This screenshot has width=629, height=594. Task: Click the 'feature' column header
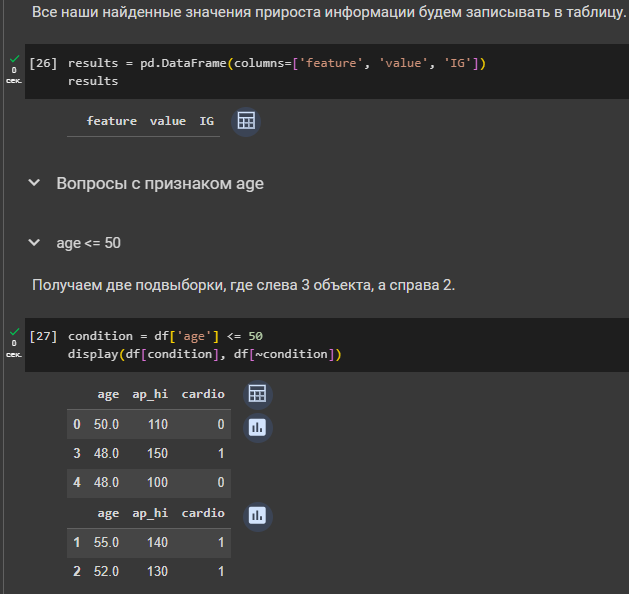(x=112, y=121)
